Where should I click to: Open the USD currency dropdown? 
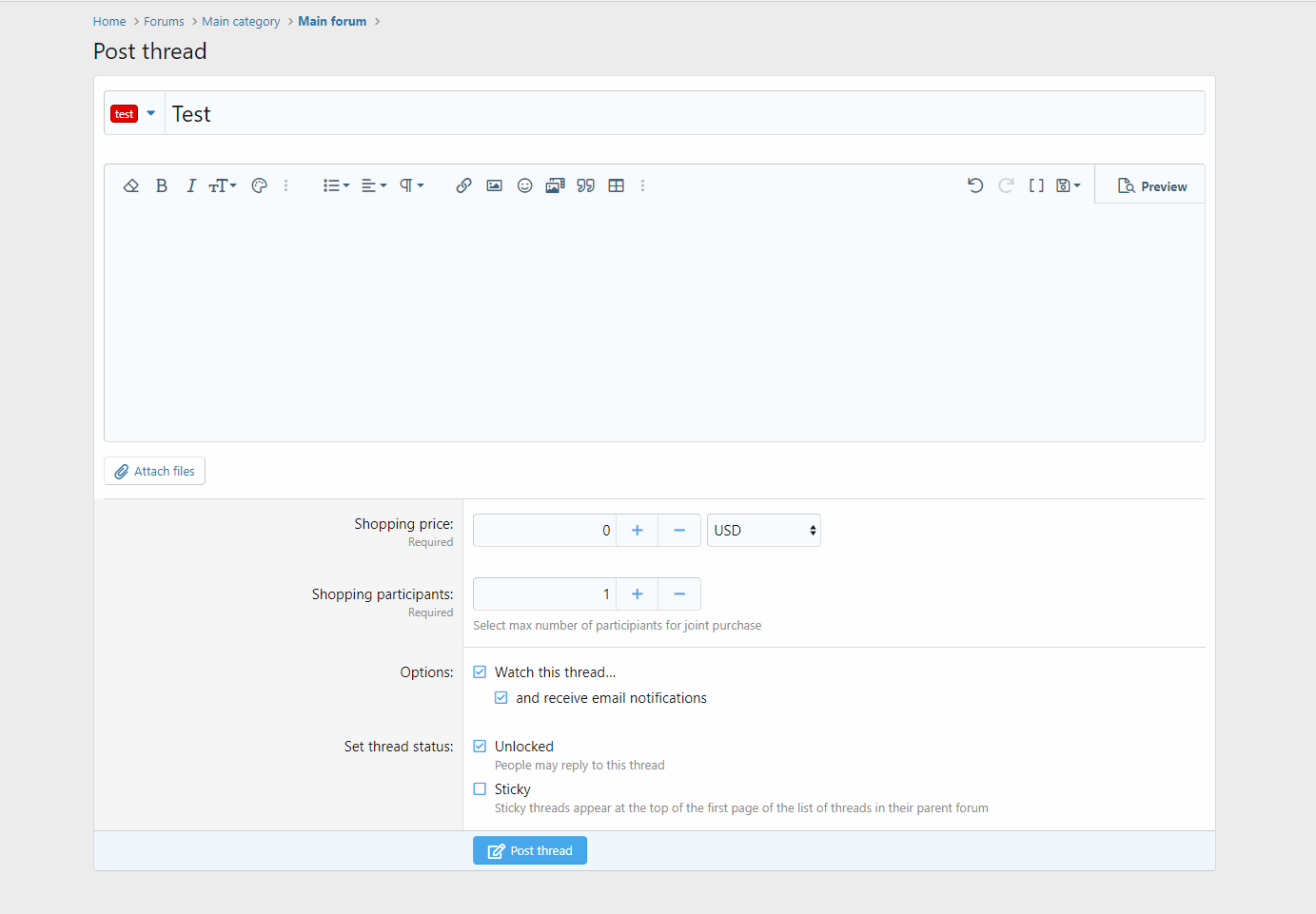coord(763,531)
